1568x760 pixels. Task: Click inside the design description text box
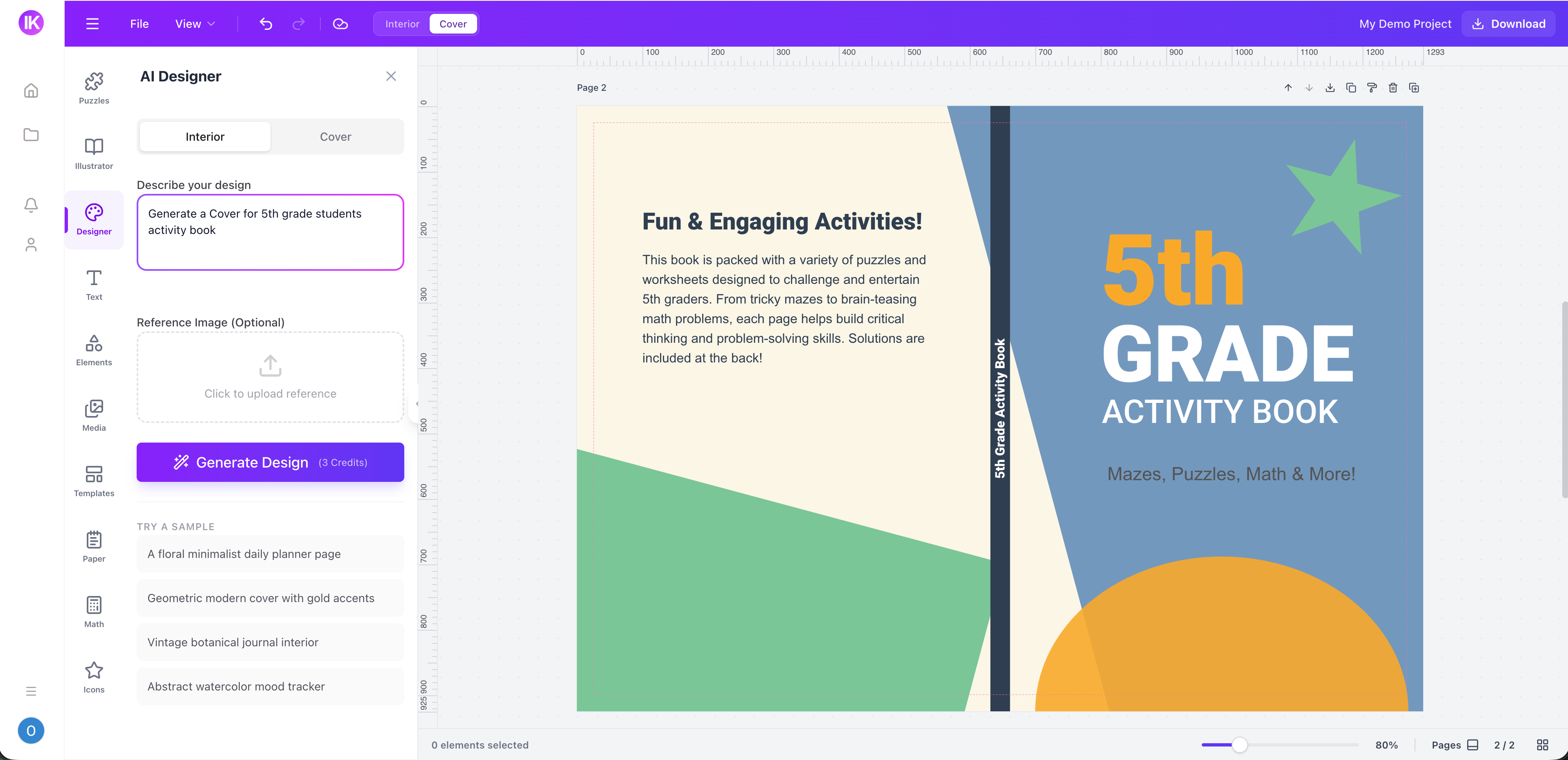270,232
